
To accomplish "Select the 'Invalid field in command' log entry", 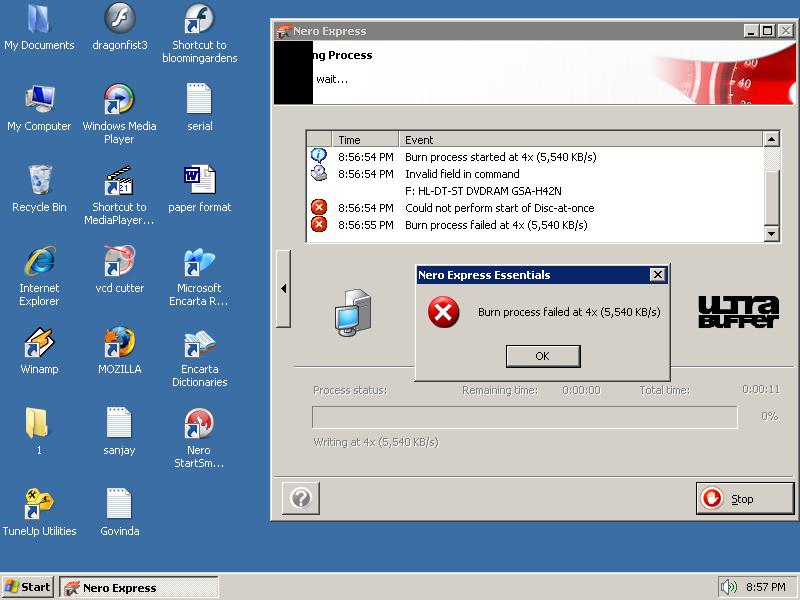I will [x=535, y=174].
